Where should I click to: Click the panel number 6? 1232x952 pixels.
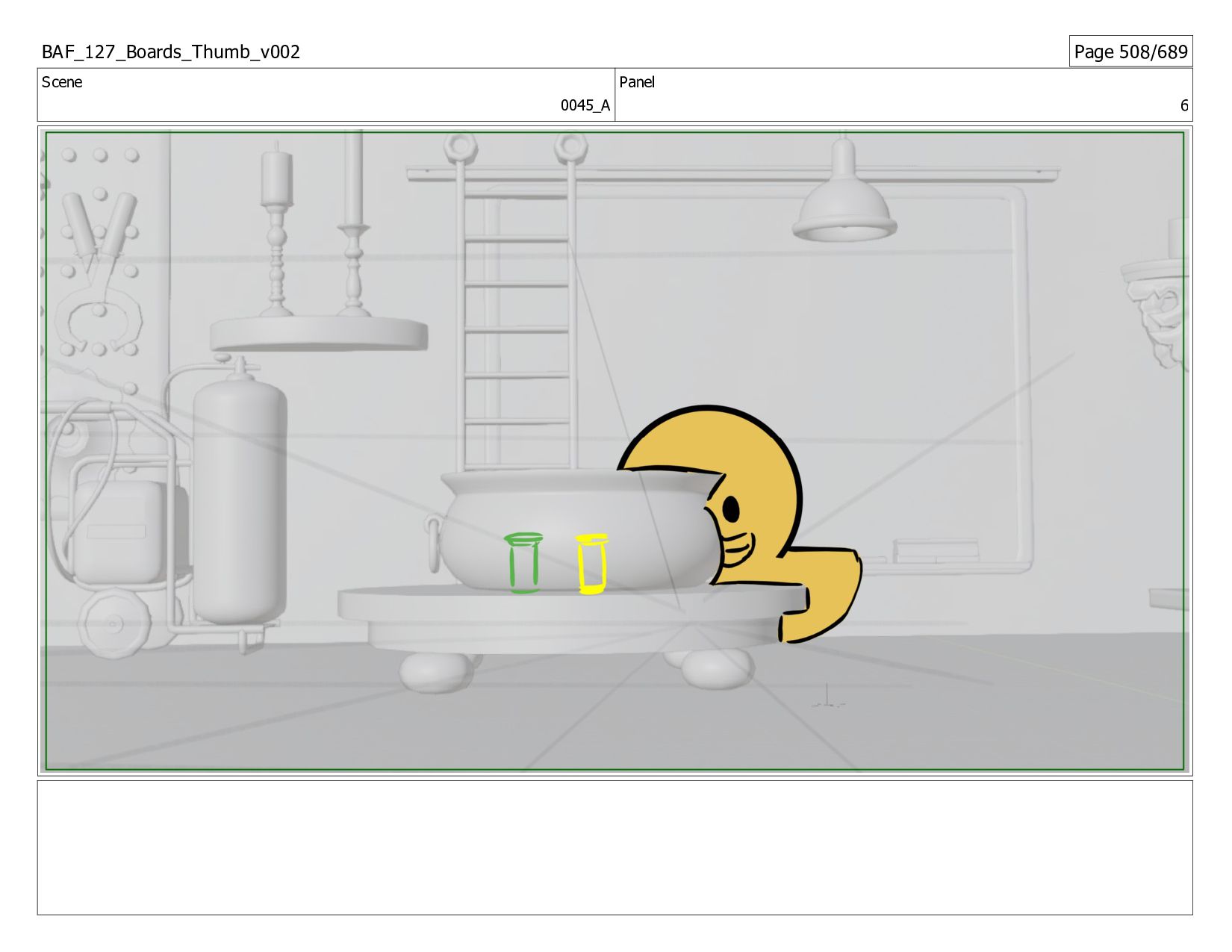[1183, 105]
